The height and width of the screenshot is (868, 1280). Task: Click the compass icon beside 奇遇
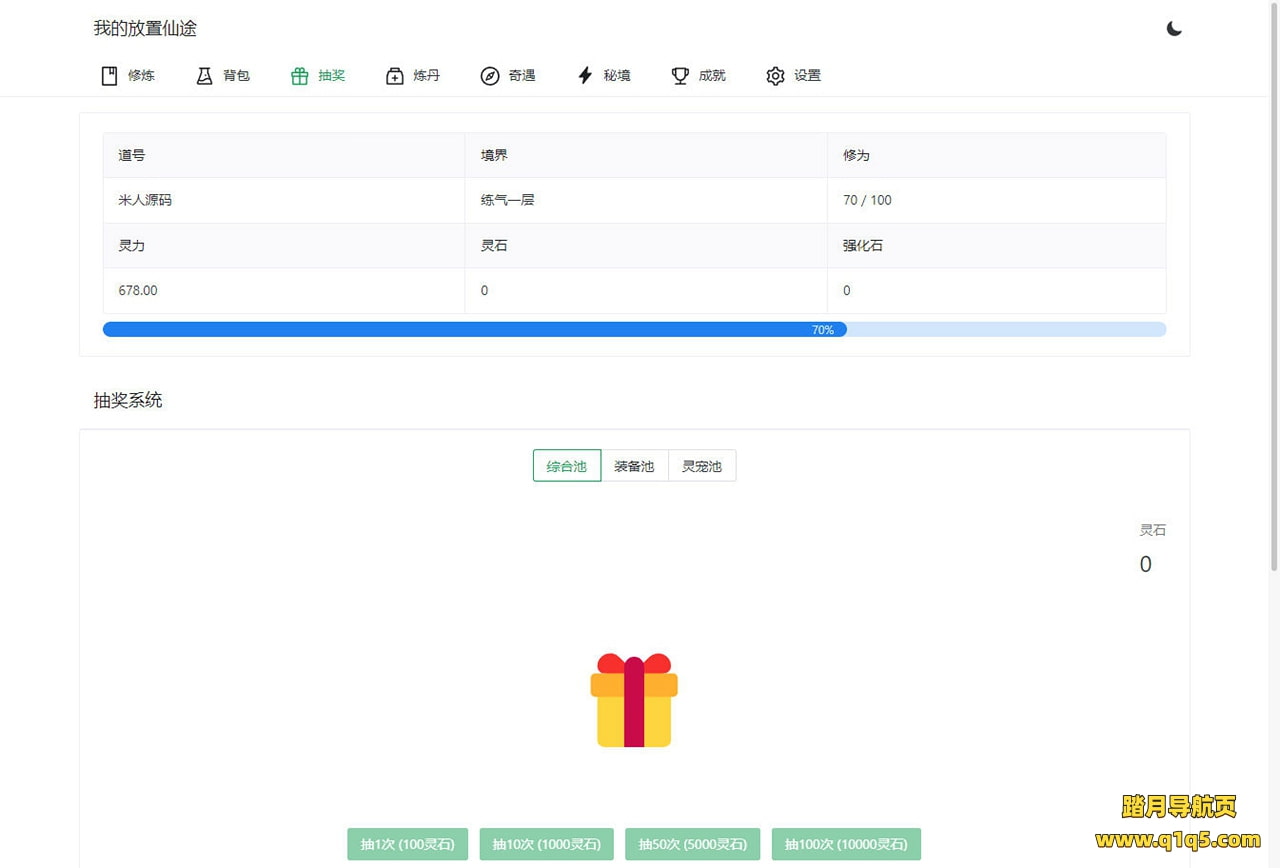tap(490, 76)
